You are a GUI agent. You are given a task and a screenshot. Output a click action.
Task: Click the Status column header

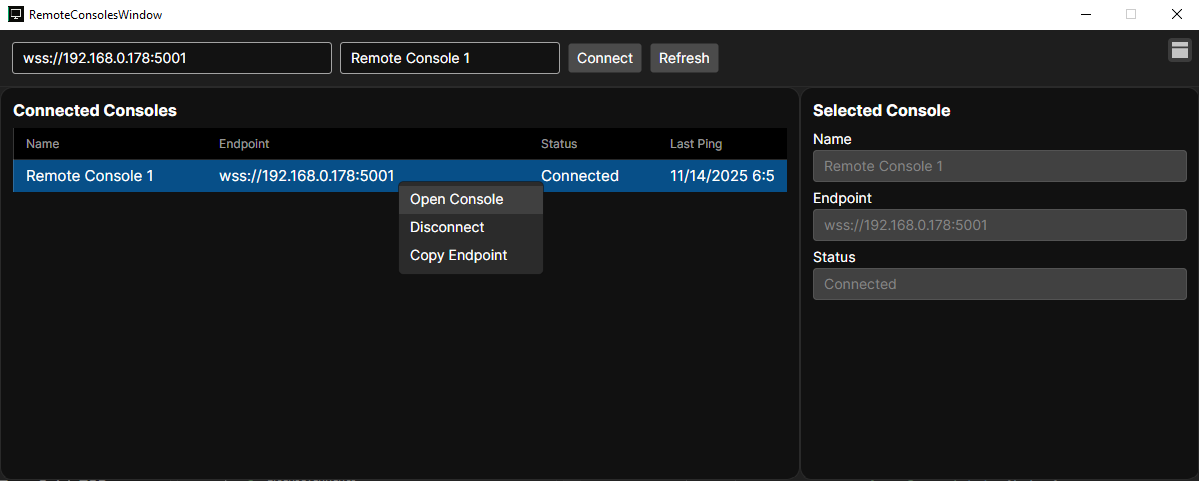point(559,144)
